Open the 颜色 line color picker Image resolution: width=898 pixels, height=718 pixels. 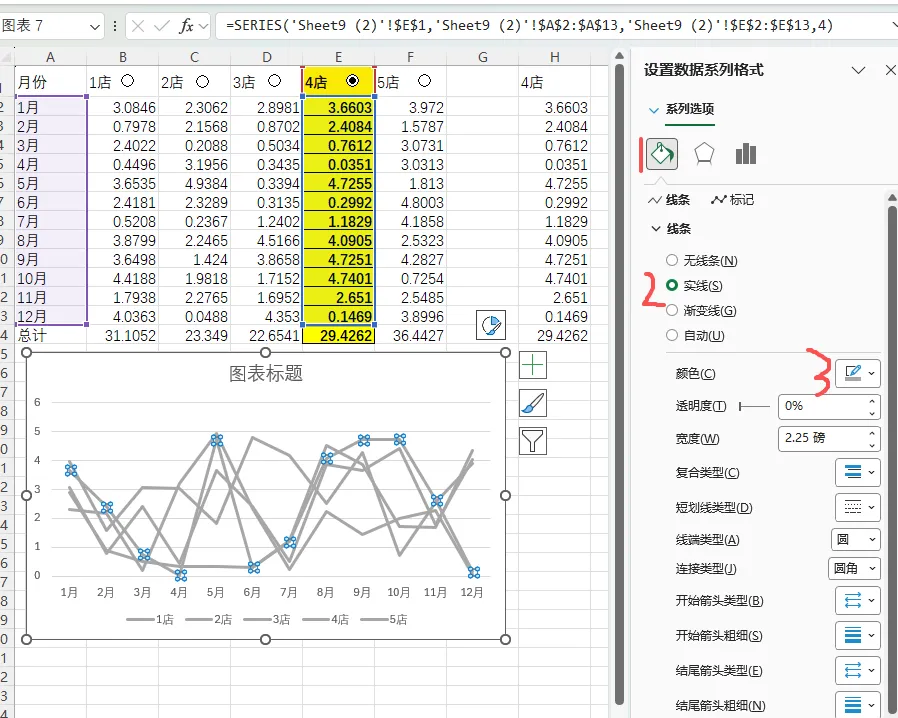click(x=857, y=373)
